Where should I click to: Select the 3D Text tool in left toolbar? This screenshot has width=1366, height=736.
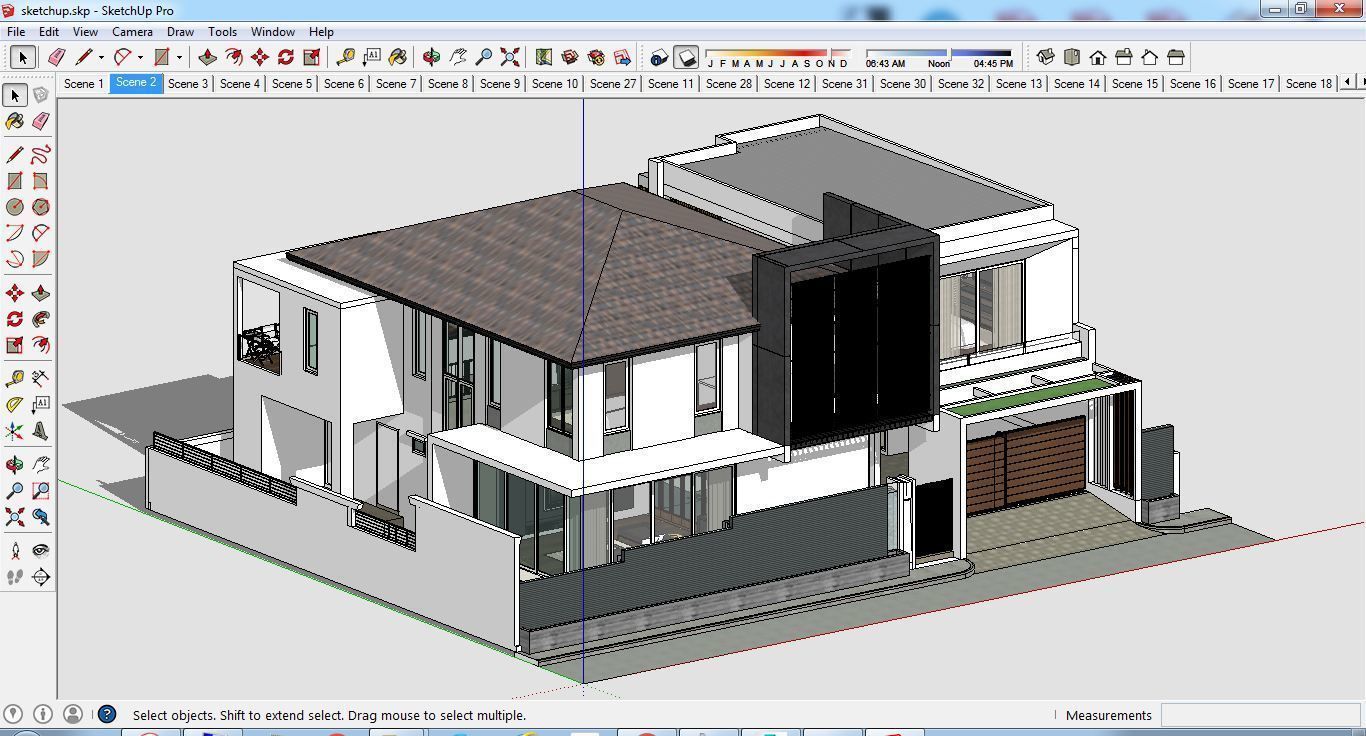point(41,431)
